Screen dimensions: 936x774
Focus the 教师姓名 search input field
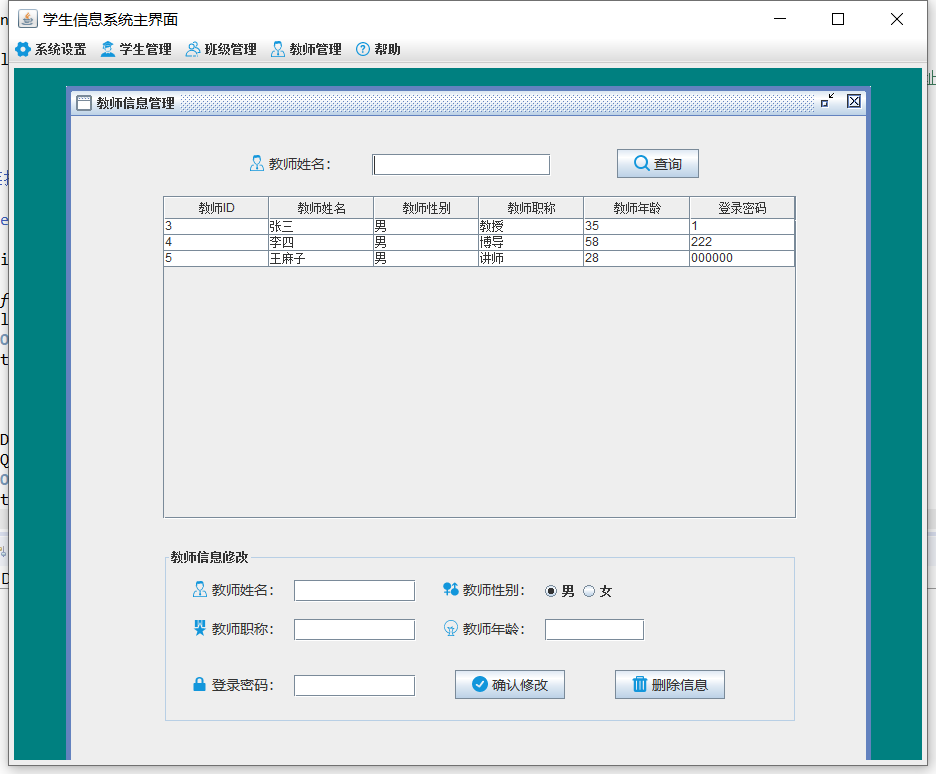tap(461, 165)
